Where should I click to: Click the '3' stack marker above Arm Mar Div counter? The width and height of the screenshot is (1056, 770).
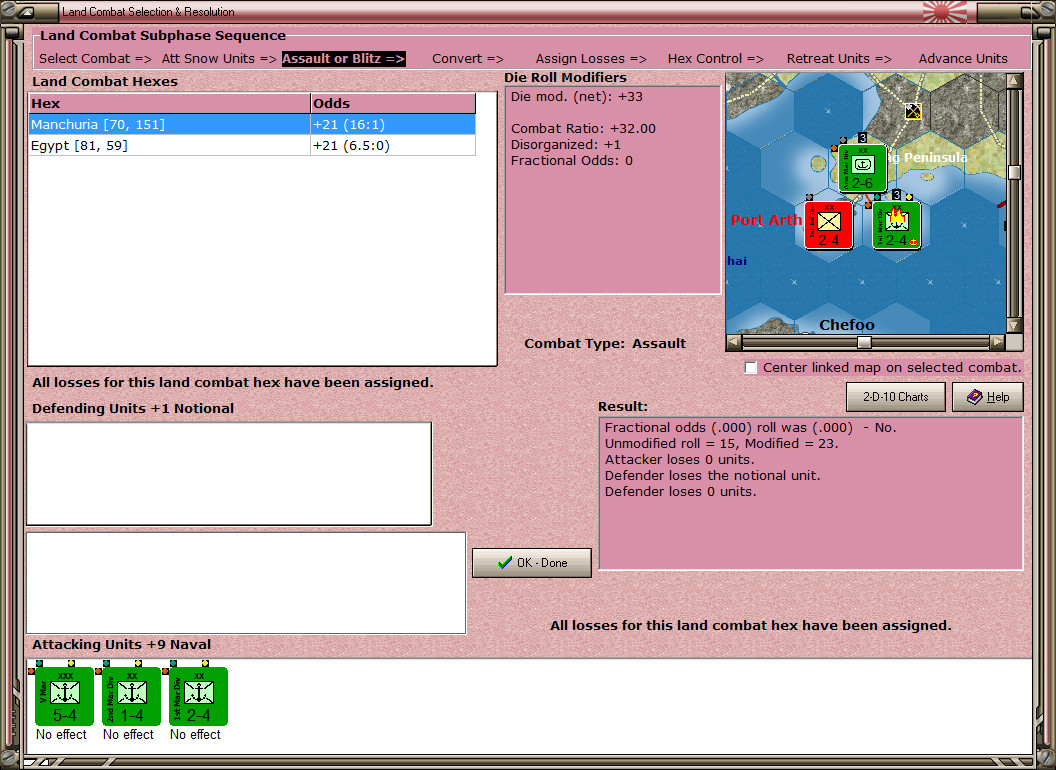click(x=862, y=138)
